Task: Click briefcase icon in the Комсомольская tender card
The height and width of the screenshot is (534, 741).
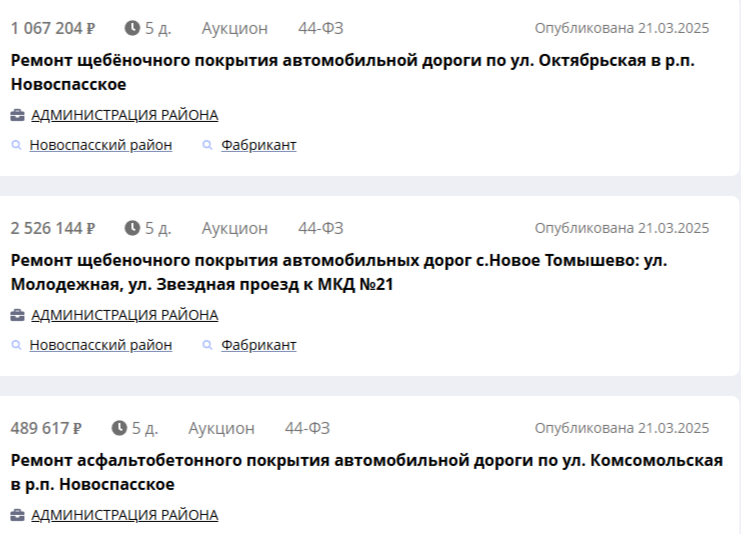Action: (x=18, y=515)
